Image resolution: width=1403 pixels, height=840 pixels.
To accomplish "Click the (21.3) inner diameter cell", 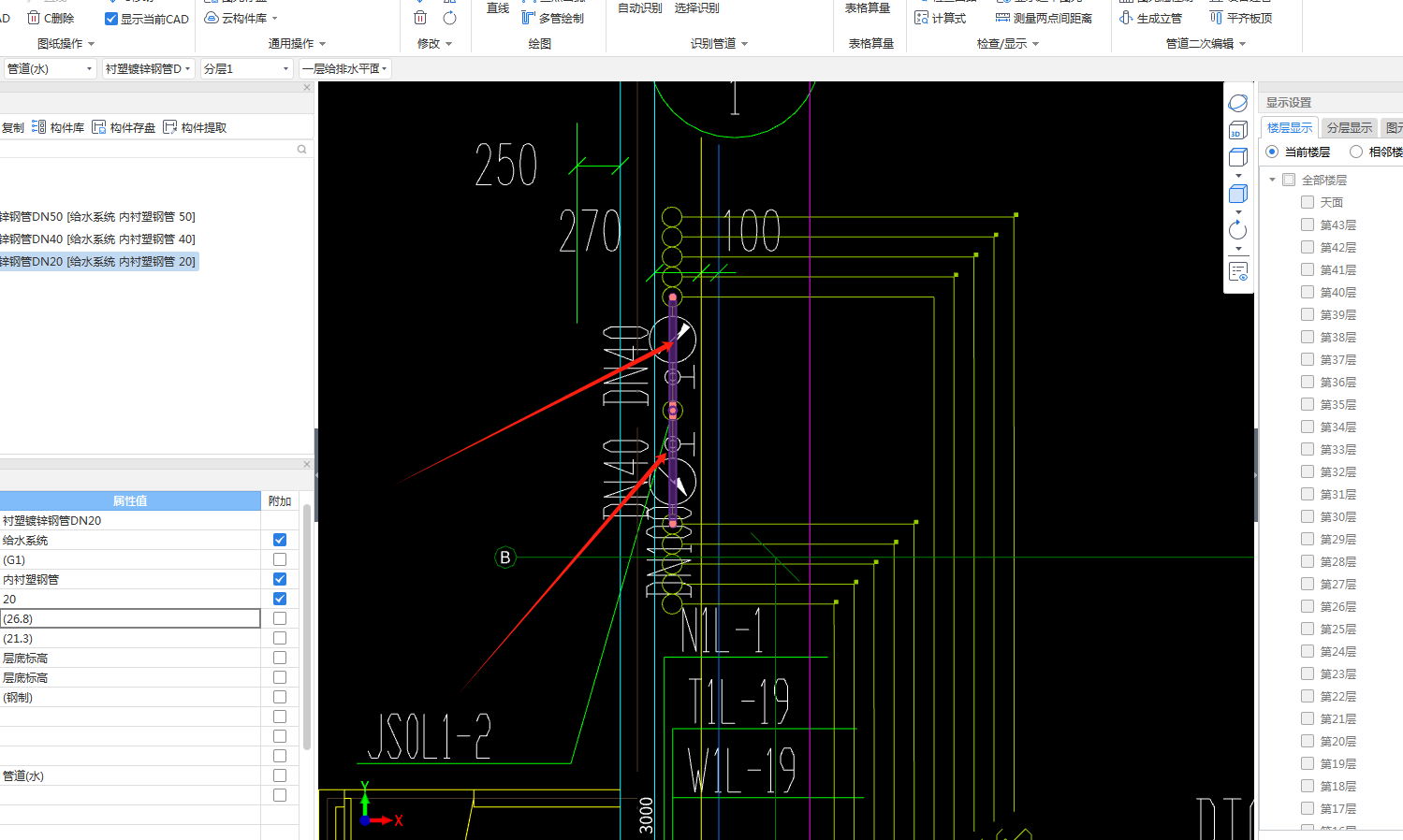I will (x=130, y=638).
